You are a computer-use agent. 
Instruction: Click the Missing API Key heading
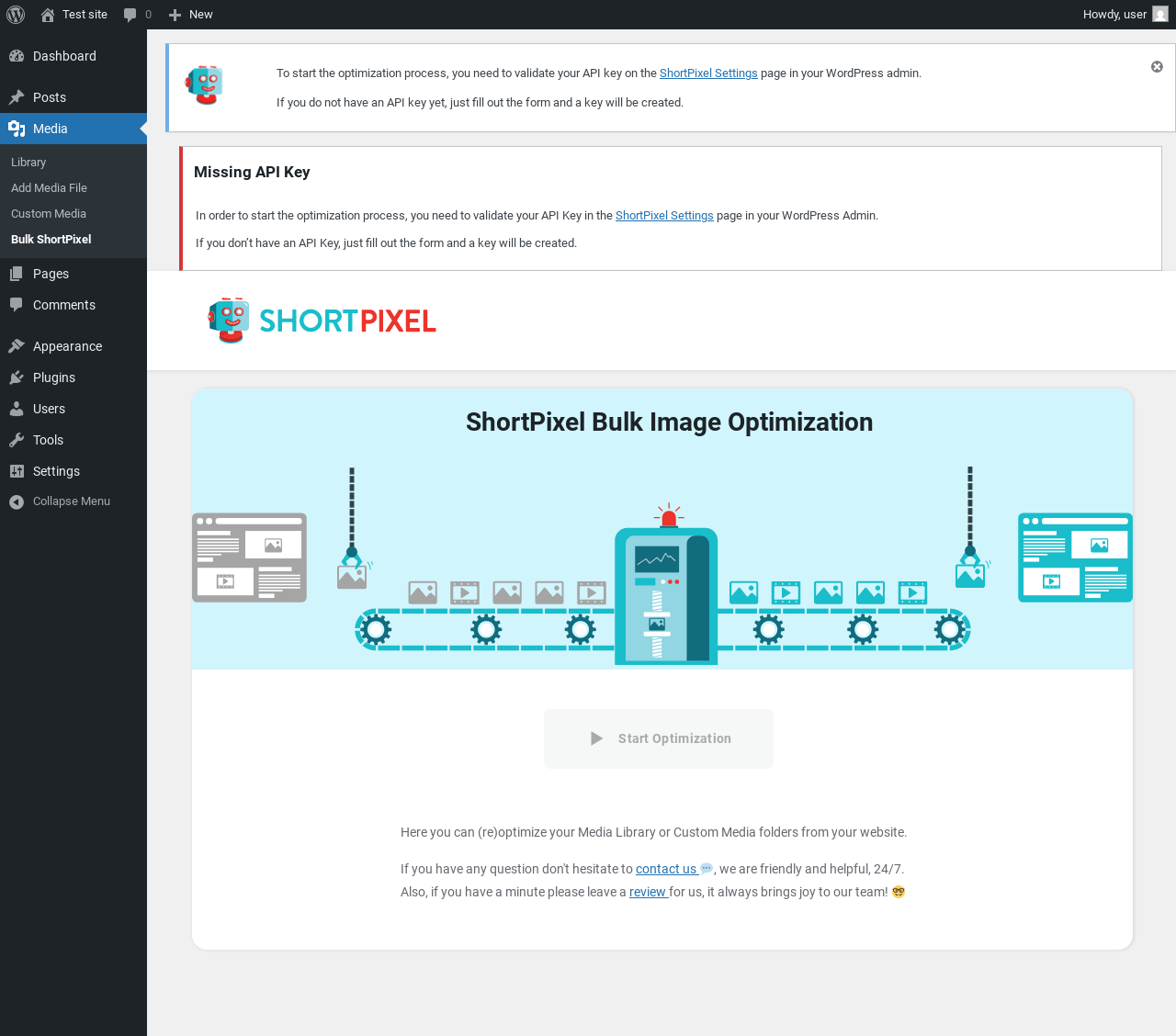click(252, 172)
